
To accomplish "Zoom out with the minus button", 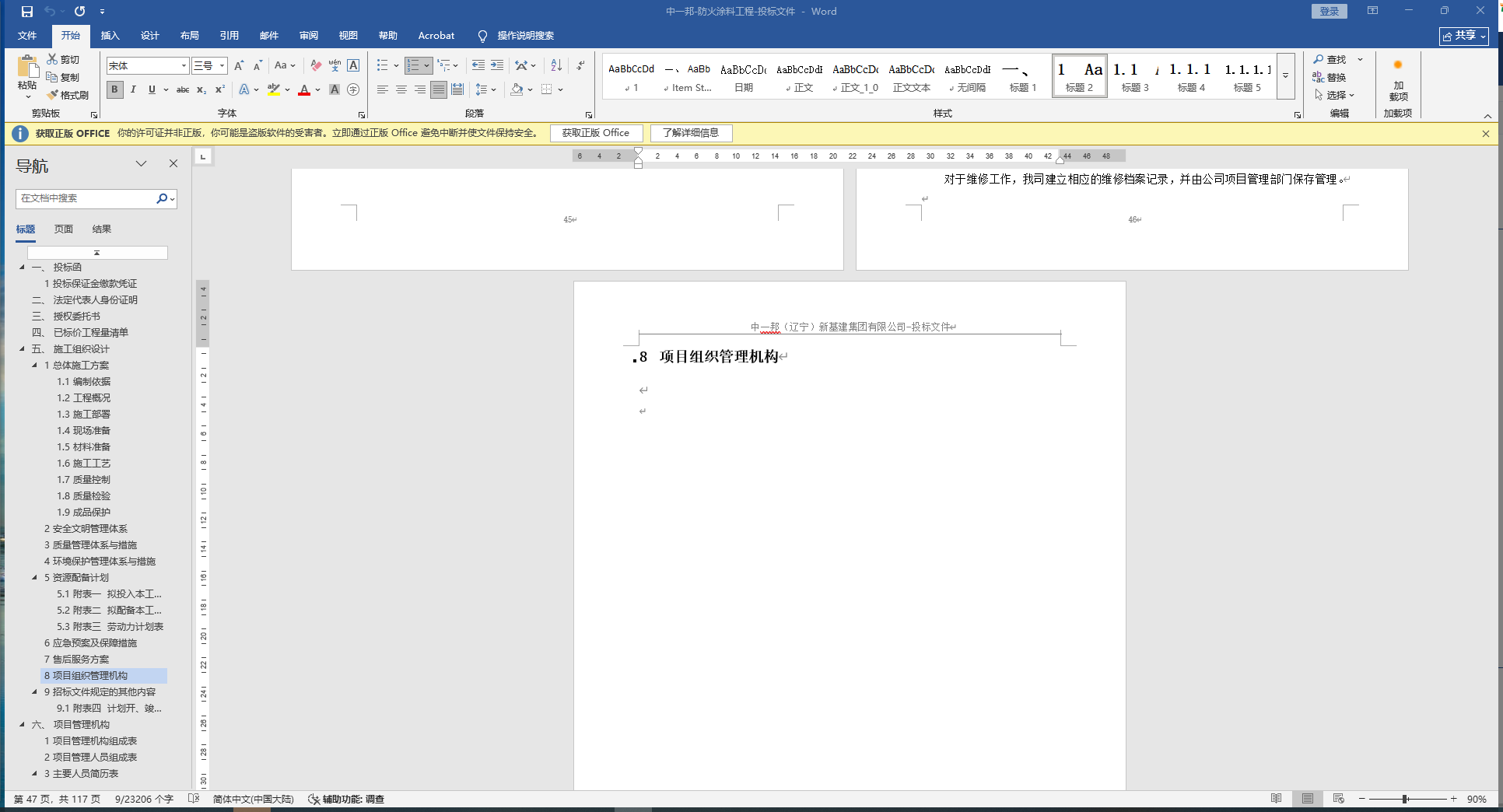I will pos(1361,799).
